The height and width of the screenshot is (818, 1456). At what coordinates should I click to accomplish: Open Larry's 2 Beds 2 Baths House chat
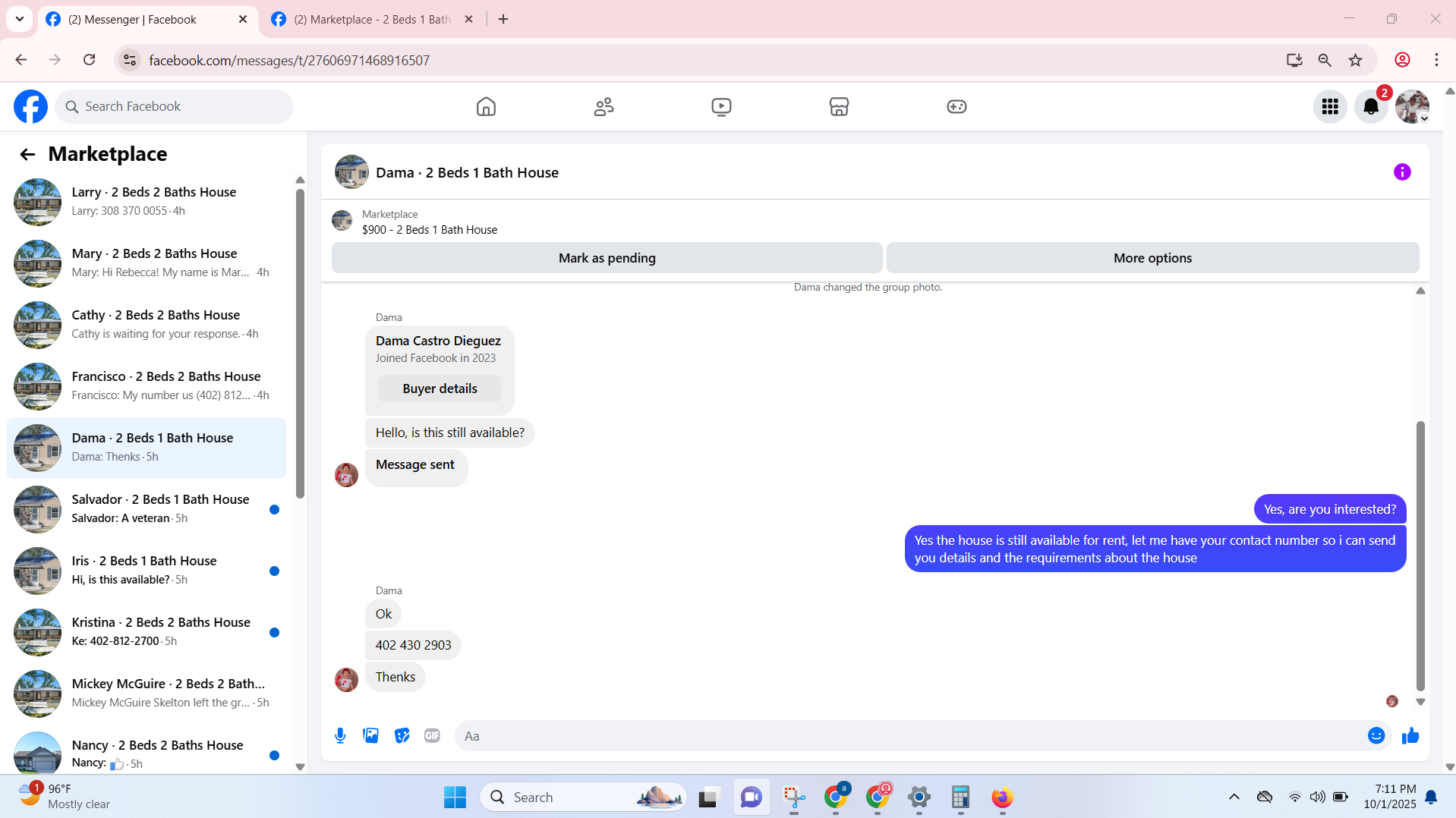(147, 202)
